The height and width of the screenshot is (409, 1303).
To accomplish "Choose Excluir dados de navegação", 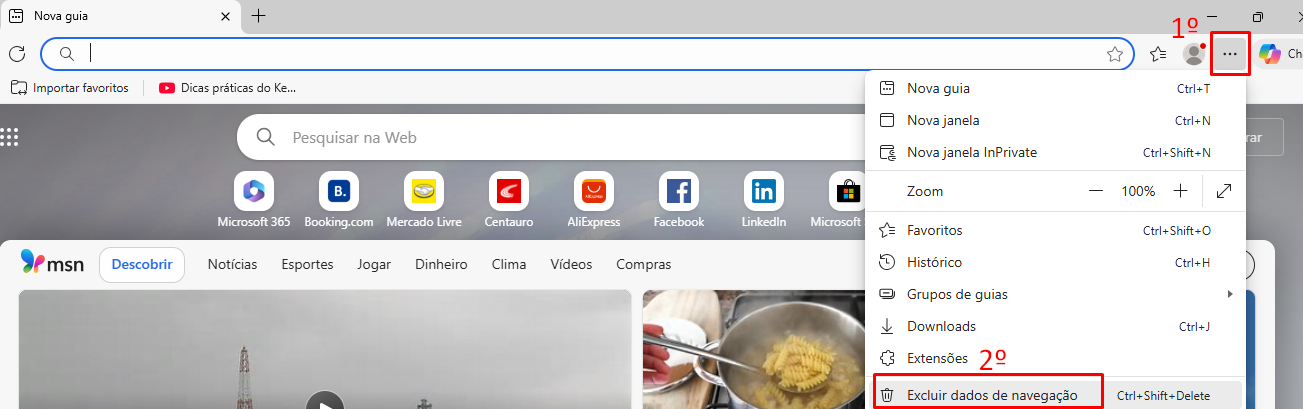I will pos(1055,395).
